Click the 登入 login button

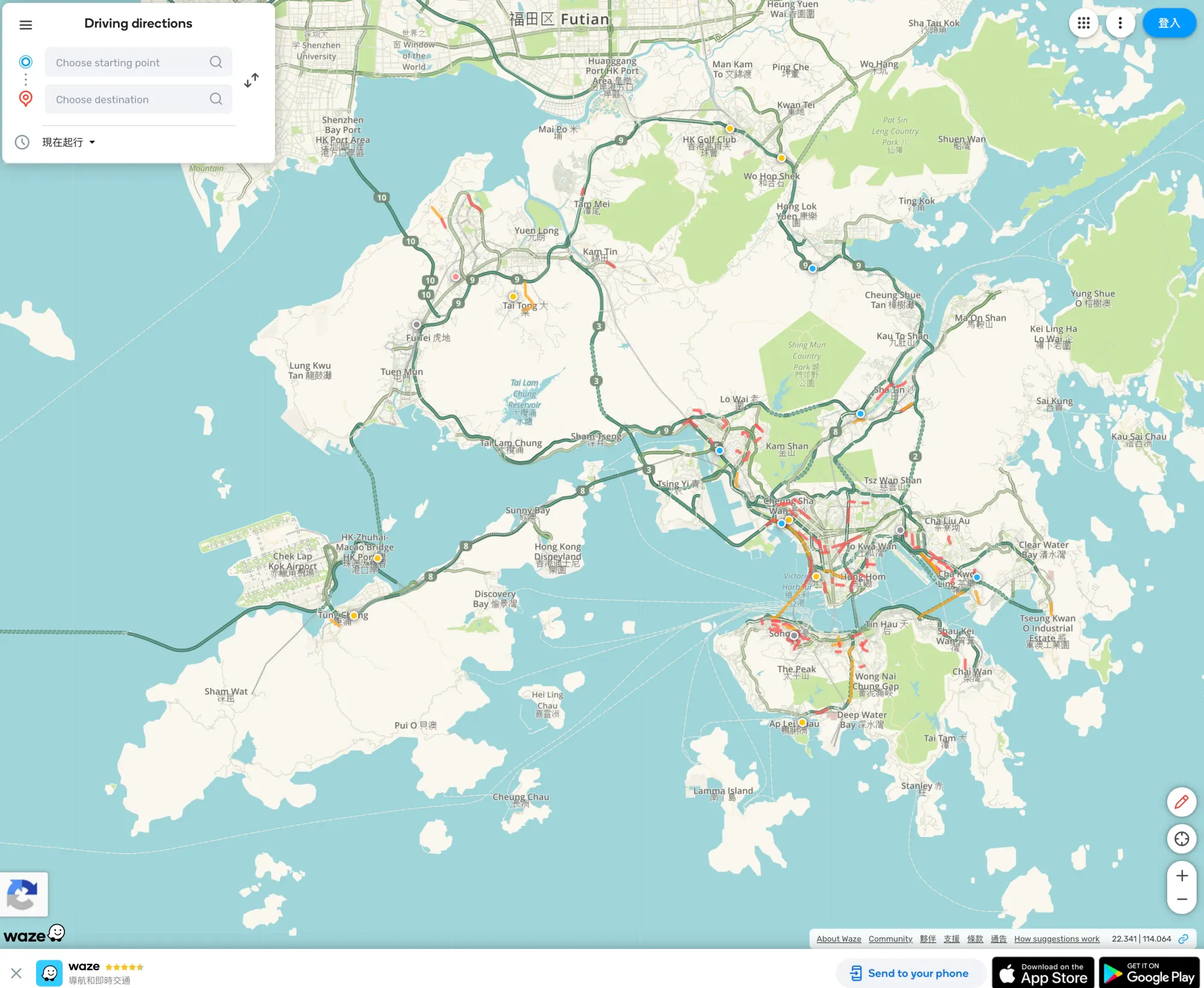[x=1169, y=23]
